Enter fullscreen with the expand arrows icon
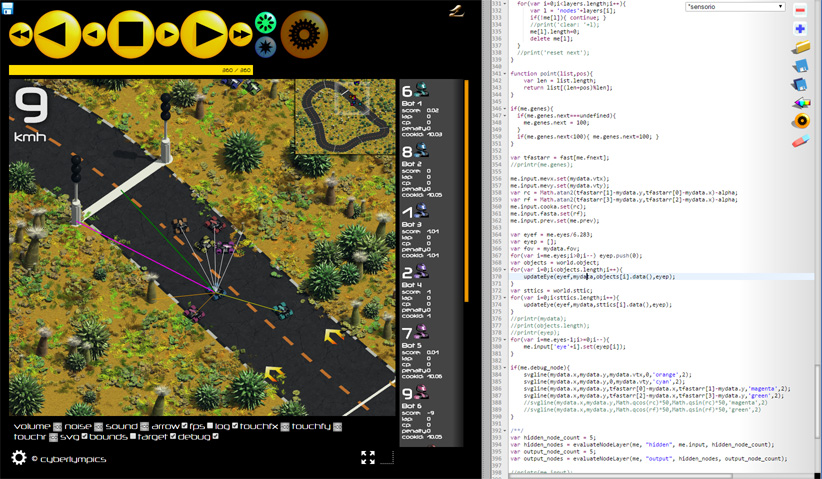 point(368,457)
